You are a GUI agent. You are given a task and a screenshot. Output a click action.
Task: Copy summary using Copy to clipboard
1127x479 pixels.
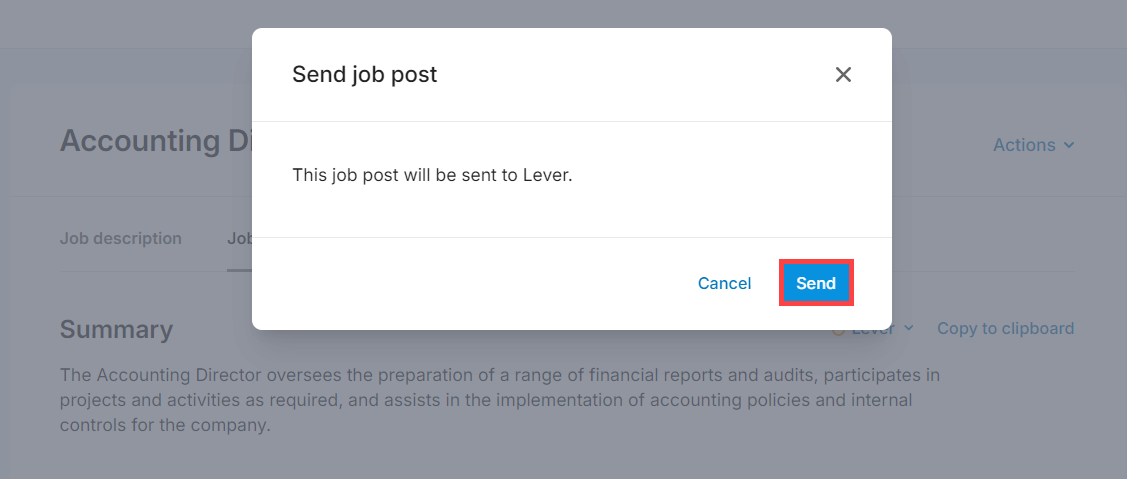coord(1005,328)
